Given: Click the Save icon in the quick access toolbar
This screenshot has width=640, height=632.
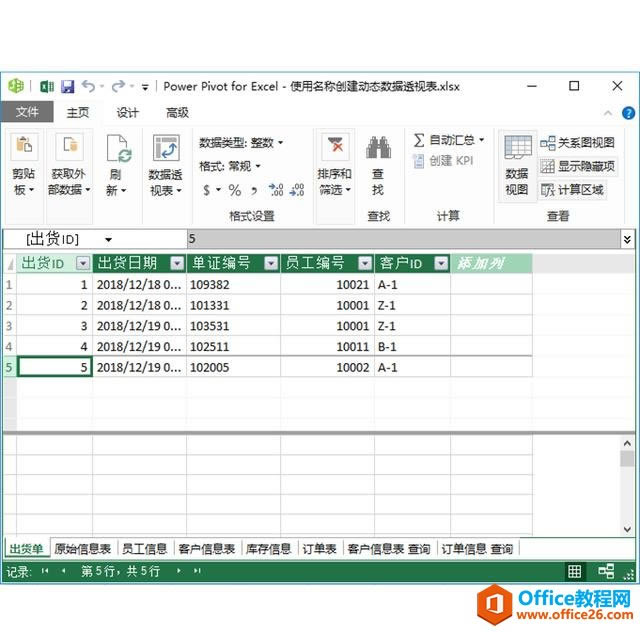Looking at the screenshot, I should coord(67,87).
